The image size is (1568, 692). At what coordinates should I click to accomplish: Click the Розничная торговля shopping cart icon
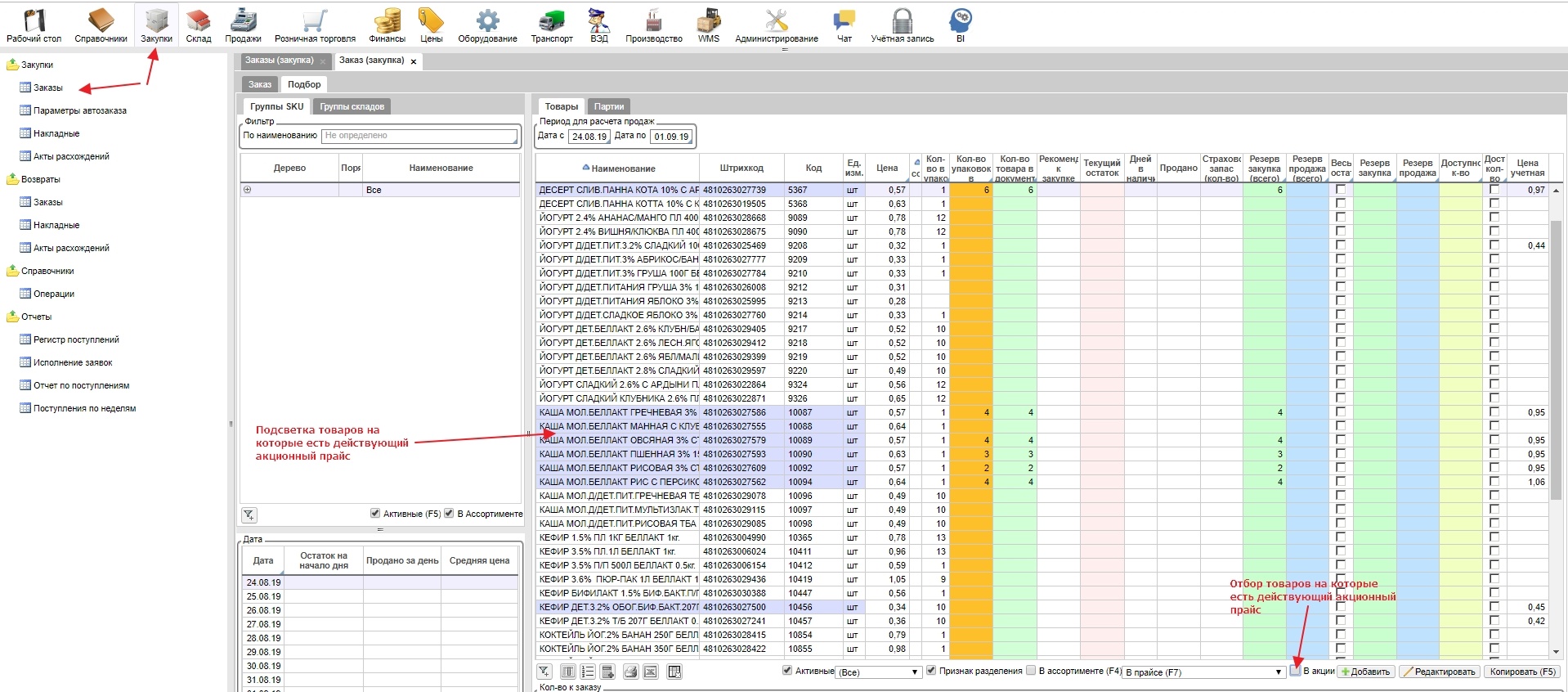(315, 25)
